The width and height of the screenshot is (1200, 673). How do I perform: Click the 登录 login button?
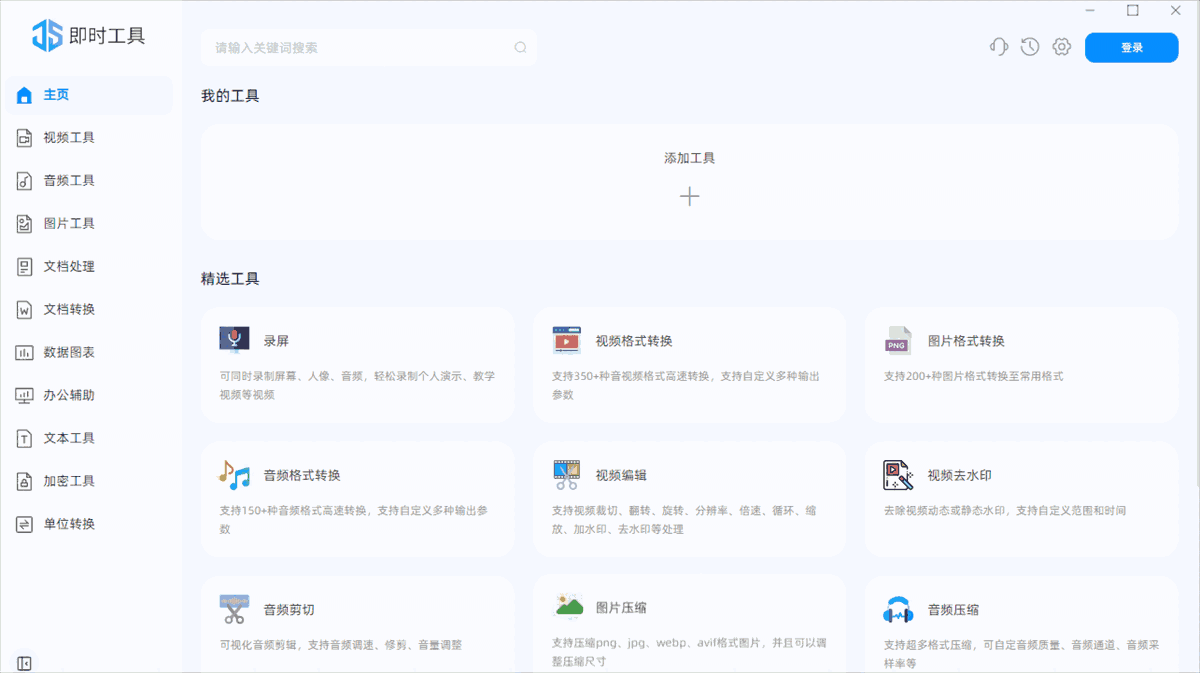pos(1131,47)
